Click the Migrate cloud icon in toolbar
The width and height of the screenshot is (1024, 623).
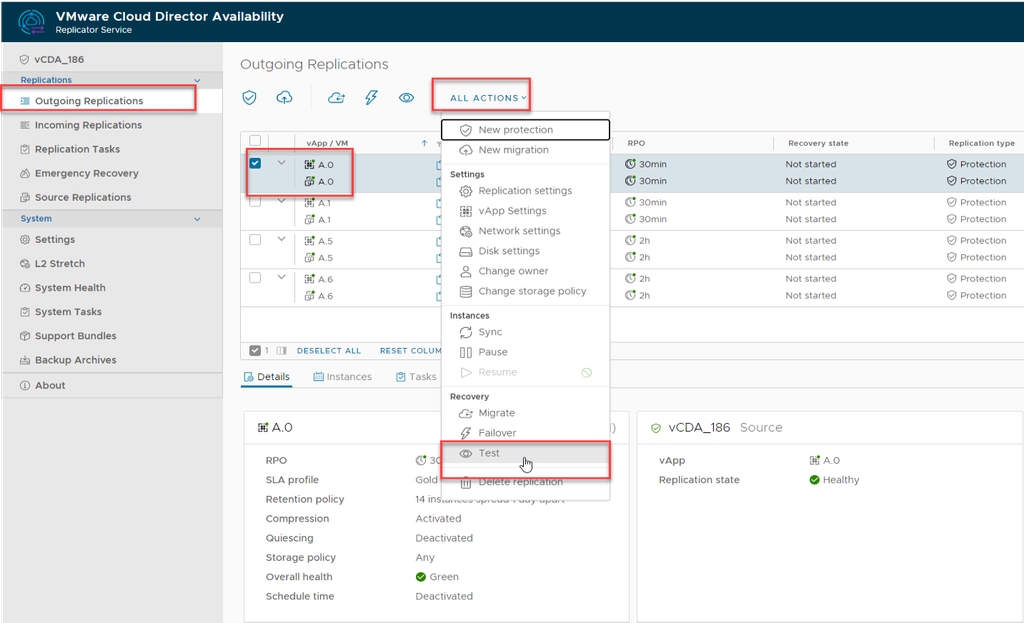coord(336,97)
